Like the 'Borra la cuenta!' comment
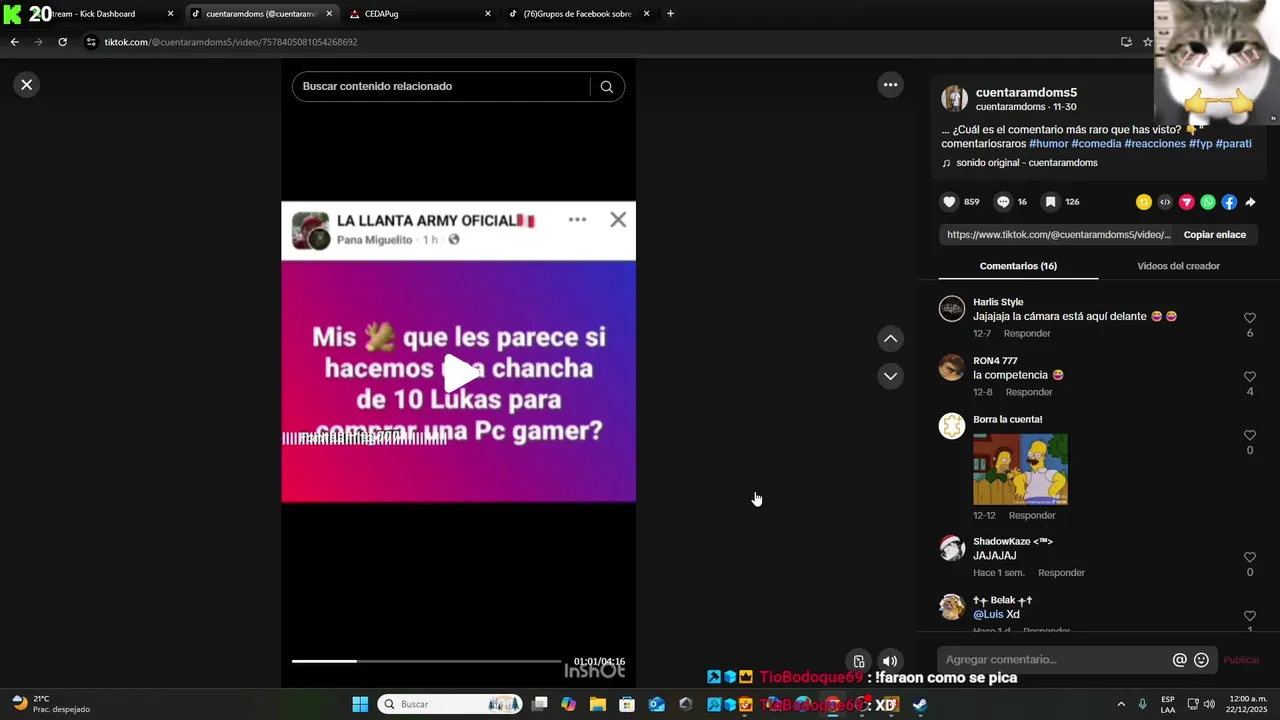This screenshot has width=1280, height=720. 1249,436
